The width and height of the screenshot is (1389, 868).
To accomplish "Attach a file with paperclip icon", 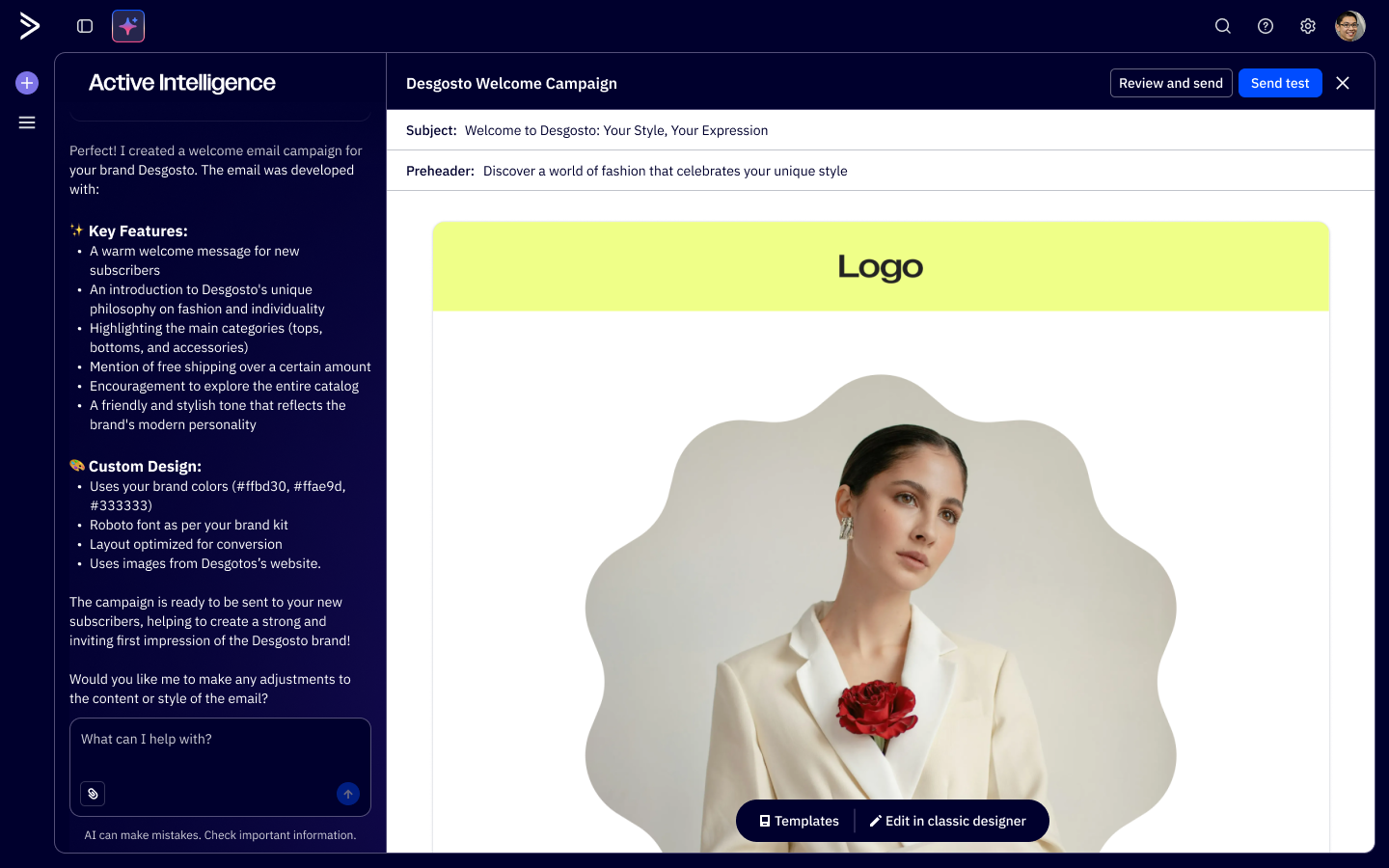I will tap(93, 794).
